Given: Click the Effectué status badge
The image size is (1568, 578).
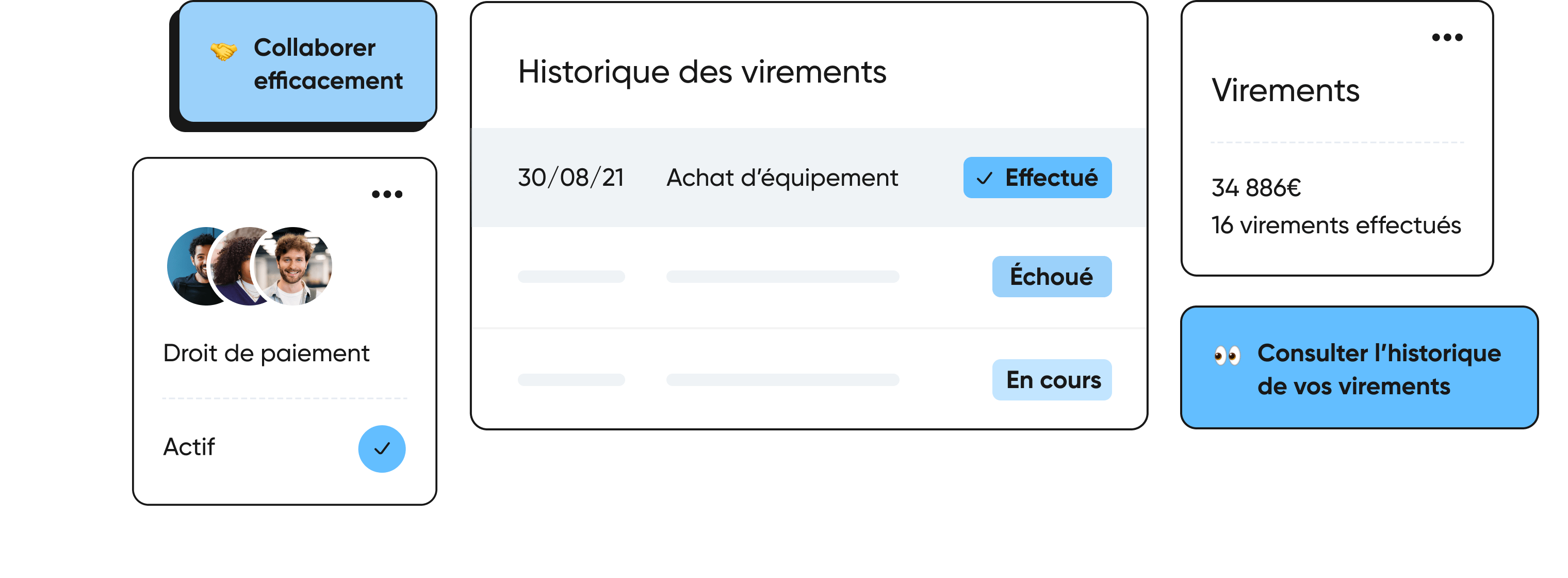Looking at the screenshot, I should click(x=1037, y=178).
